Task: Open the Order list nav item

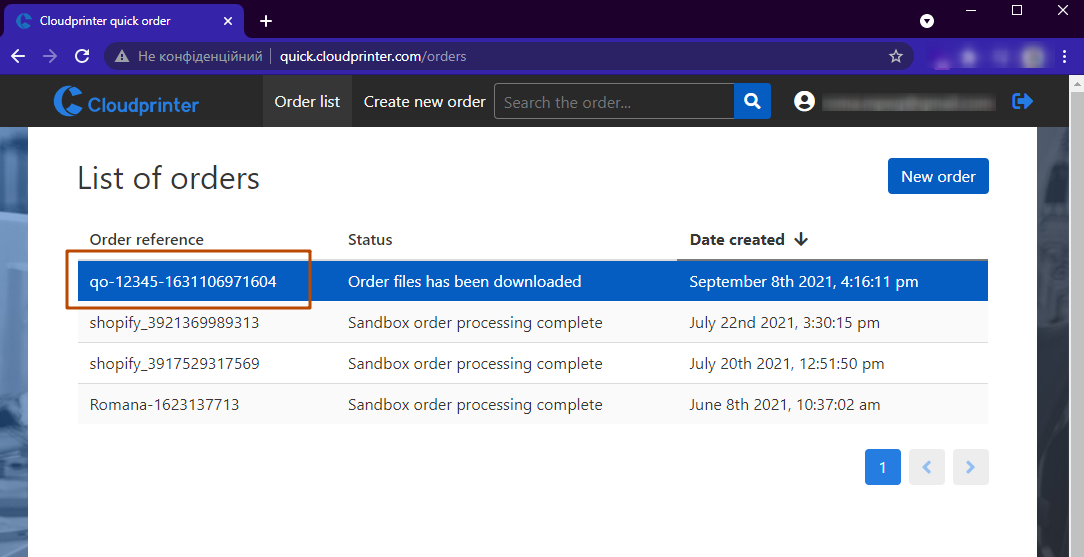Action: coord(307,102)
